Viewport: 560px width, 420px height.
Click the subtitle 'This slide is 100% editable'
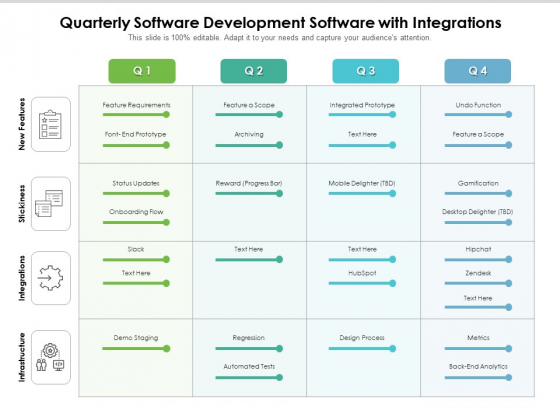pos(280,38)
